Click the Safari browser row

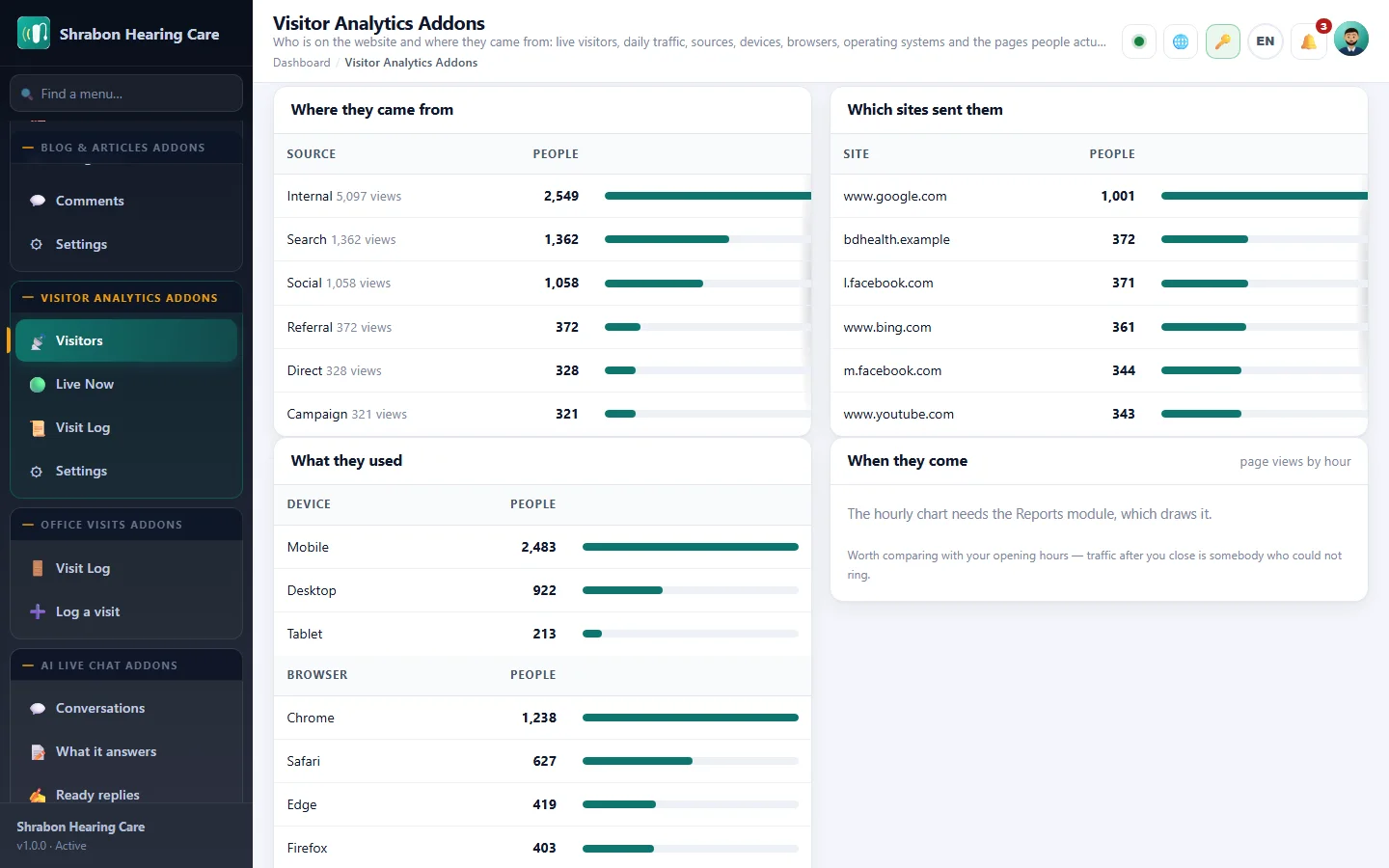coord(542,761)
